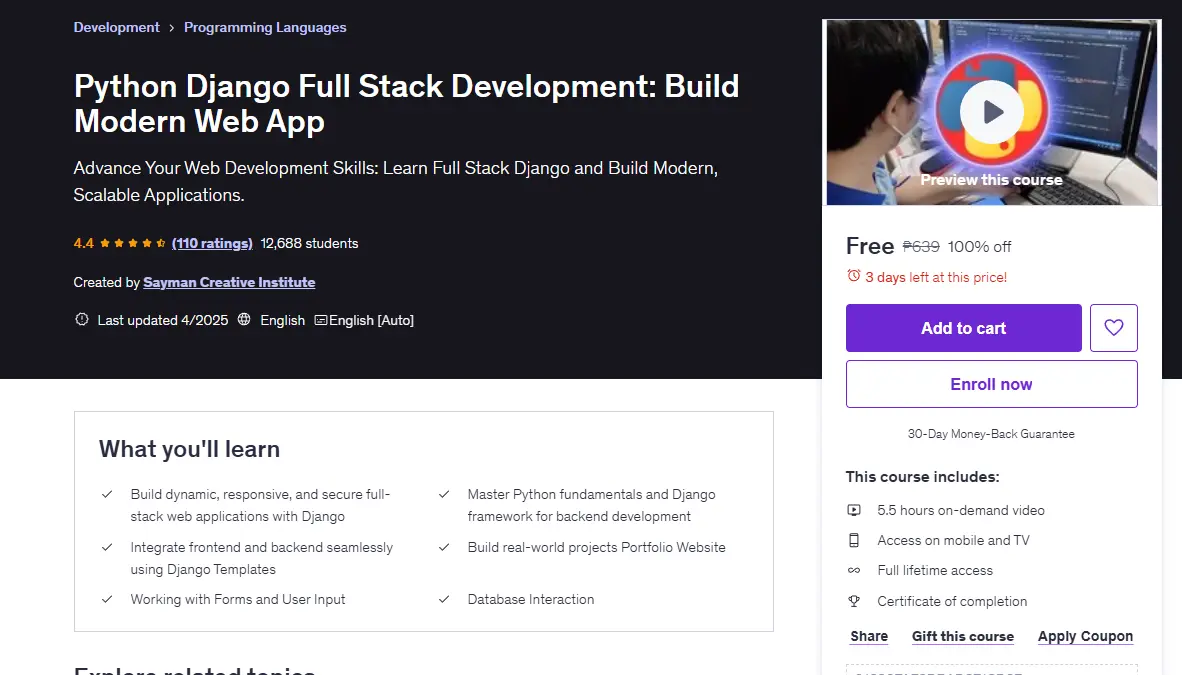The width and height of the screenshot is (1182, 675).
Task: Click the Enroll now button
Action: (991, 384)
